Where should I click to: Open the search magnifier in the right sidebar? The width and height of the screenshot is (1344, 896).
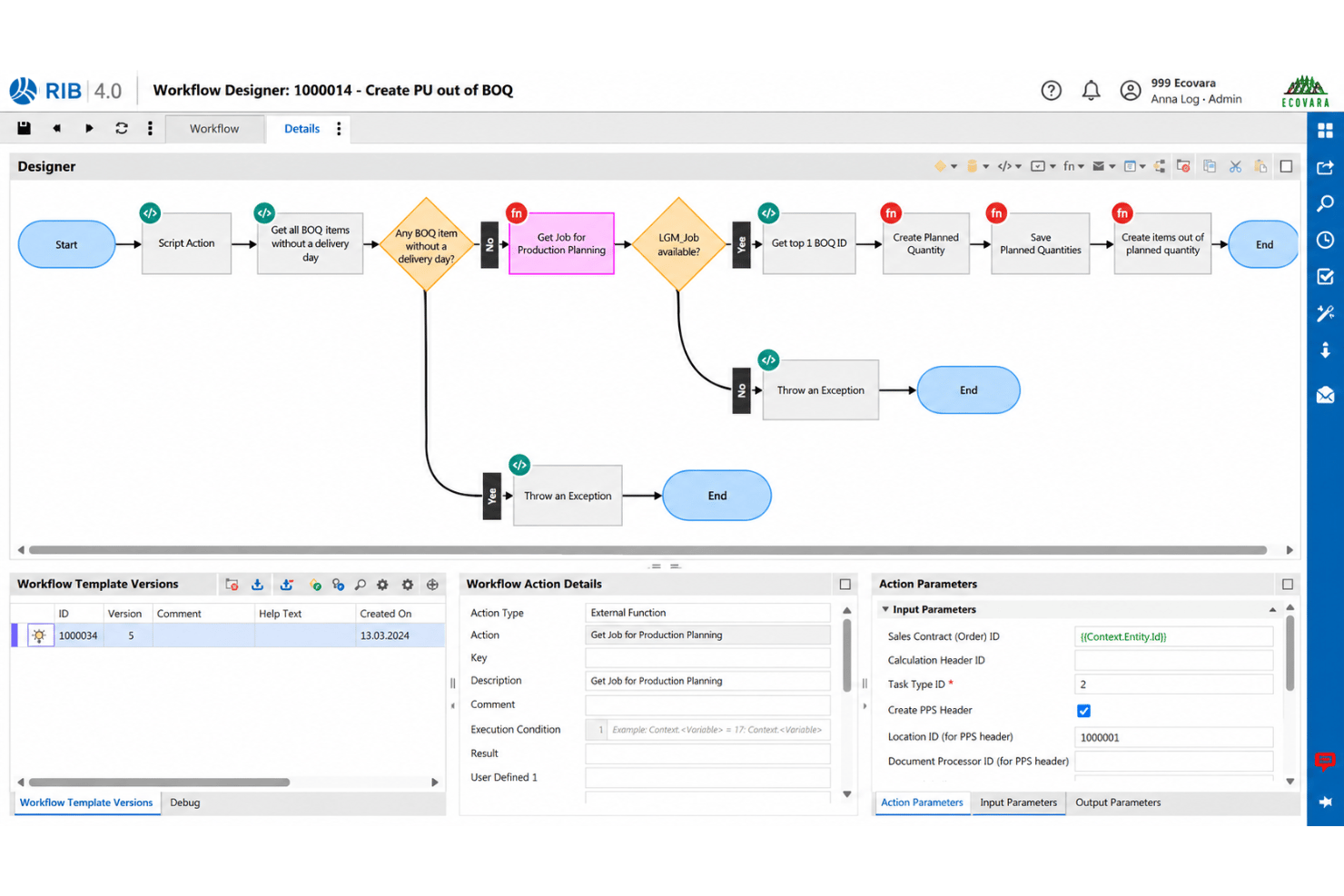point(1325,203)
